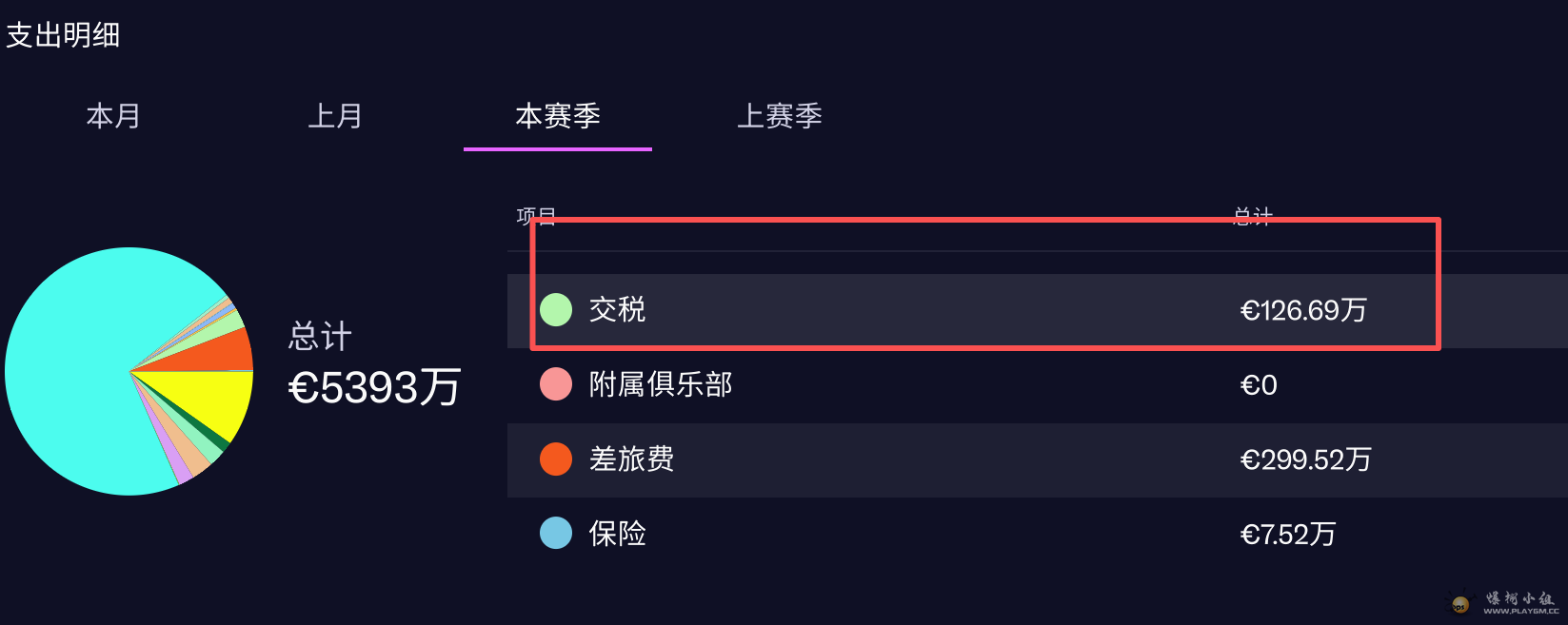Click the 差旅费 row label
Screen dimensions: 1568x625
pyautogui.click(x=631, y=459)
